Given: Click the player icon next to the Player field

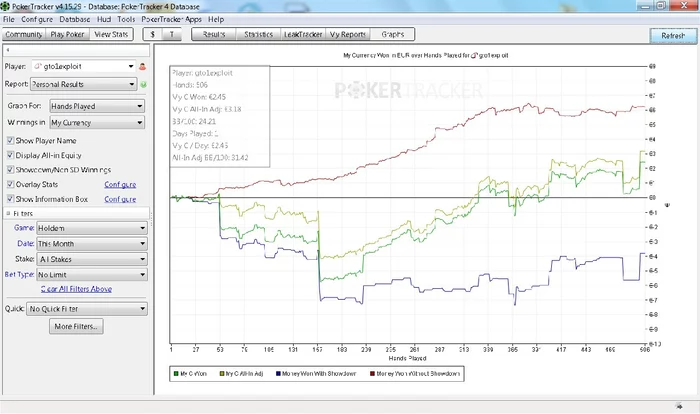Looking at the screenshot, I should [142, 67].
